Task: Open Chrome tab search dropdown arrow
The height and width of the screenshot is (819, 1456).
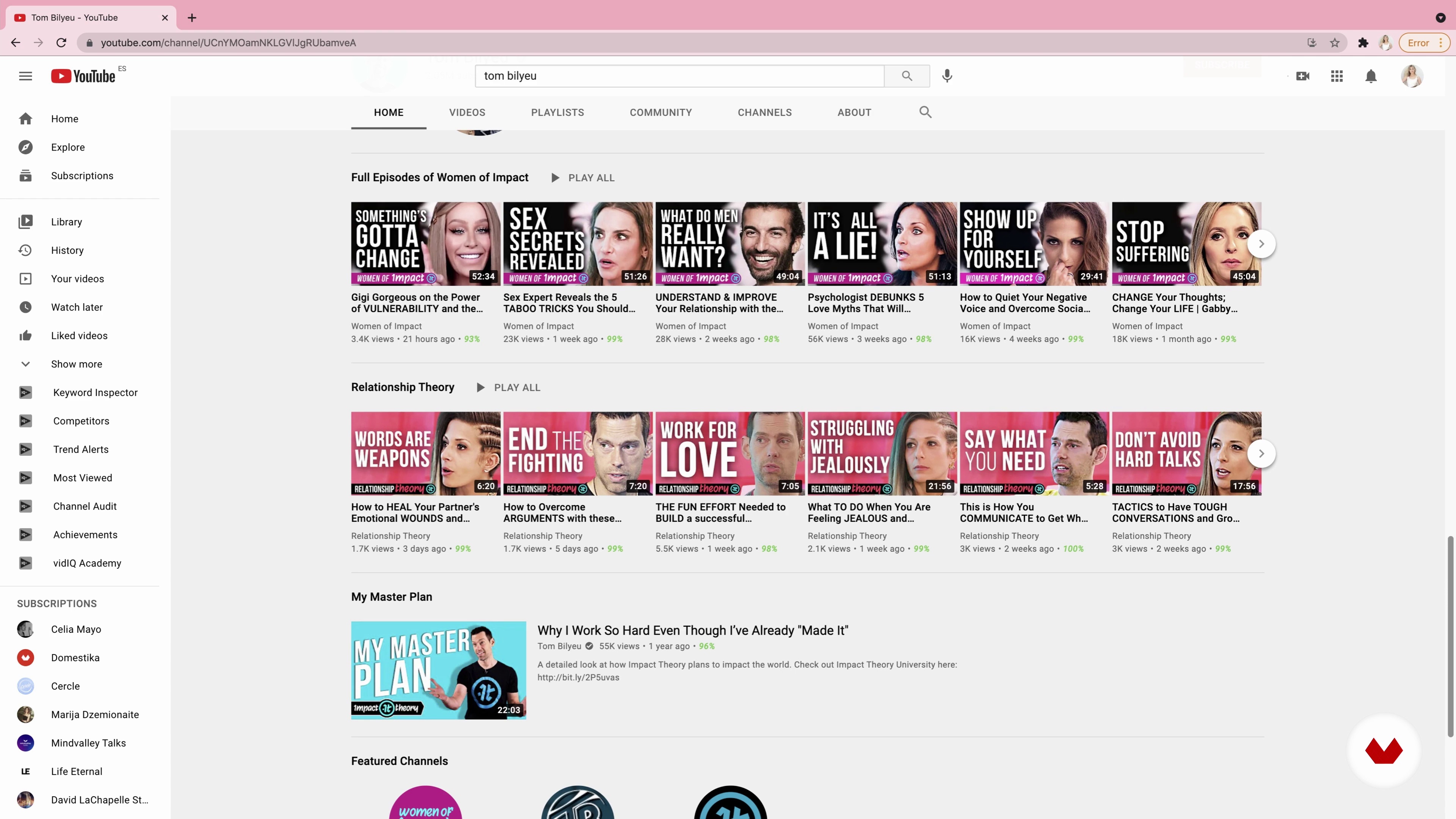Action: tap(1440, 17)
